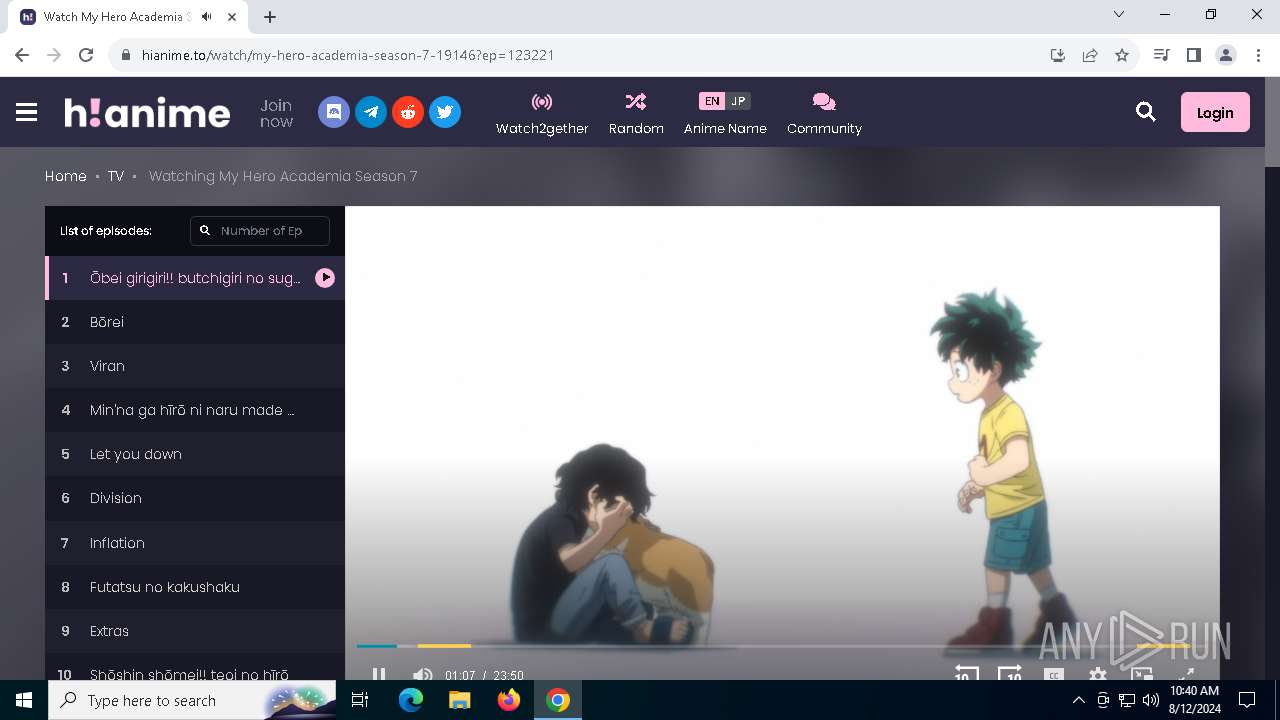The width and height of the screenshot is (1280, 720).
Task: Open the site search magnifier
Action: [x=1146, y=112]
